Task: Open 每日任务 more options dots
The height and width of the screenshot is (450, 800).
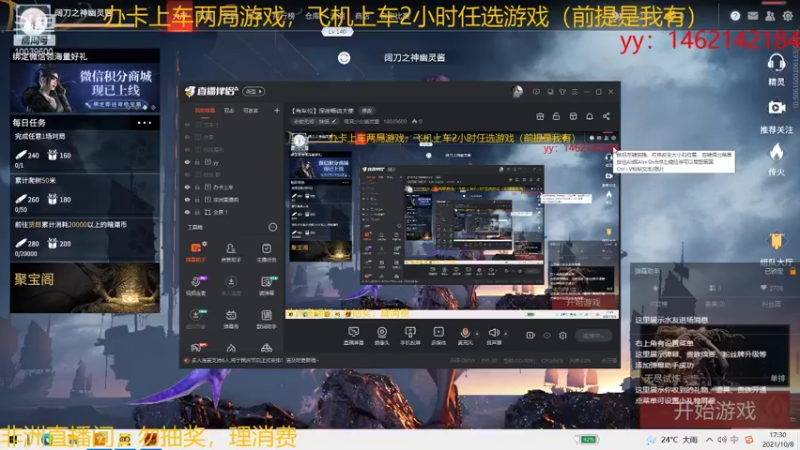Action: click(144, 122)
